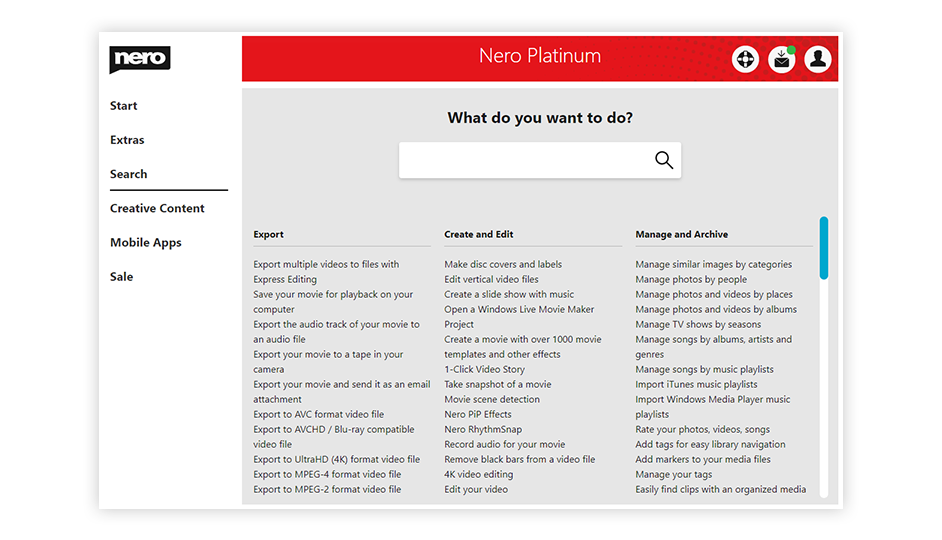Select Export to MPEG-4 format video file
Image resolution: width=942 pixels, height=540 pixels.
(x=327, y=475)
